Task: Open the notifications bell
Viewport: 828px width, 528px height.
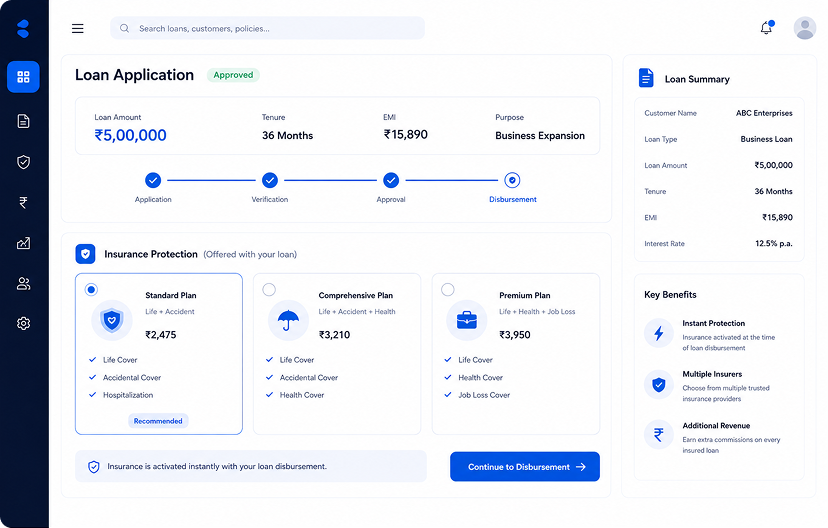Action: coord(766,27)
